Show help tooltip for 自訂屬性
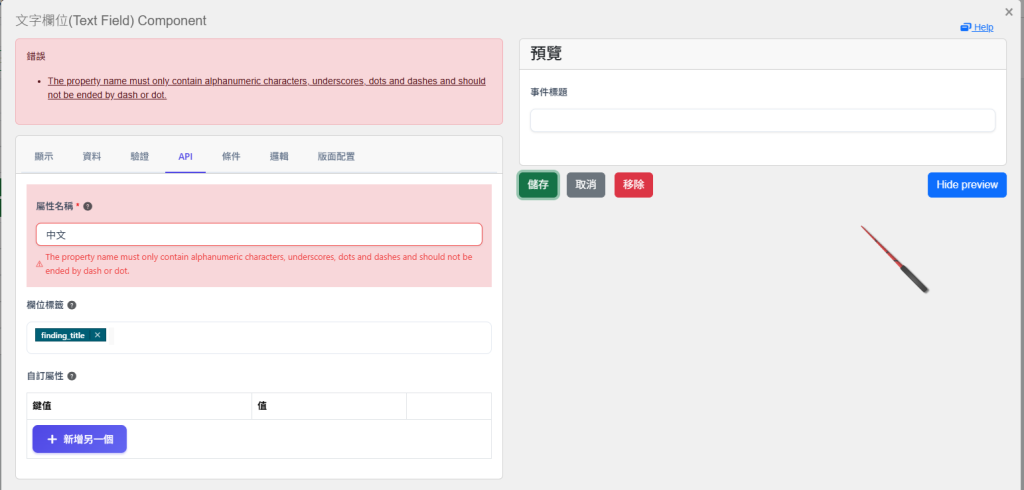Screen dimensions: 1024x490 pos(72,376)
